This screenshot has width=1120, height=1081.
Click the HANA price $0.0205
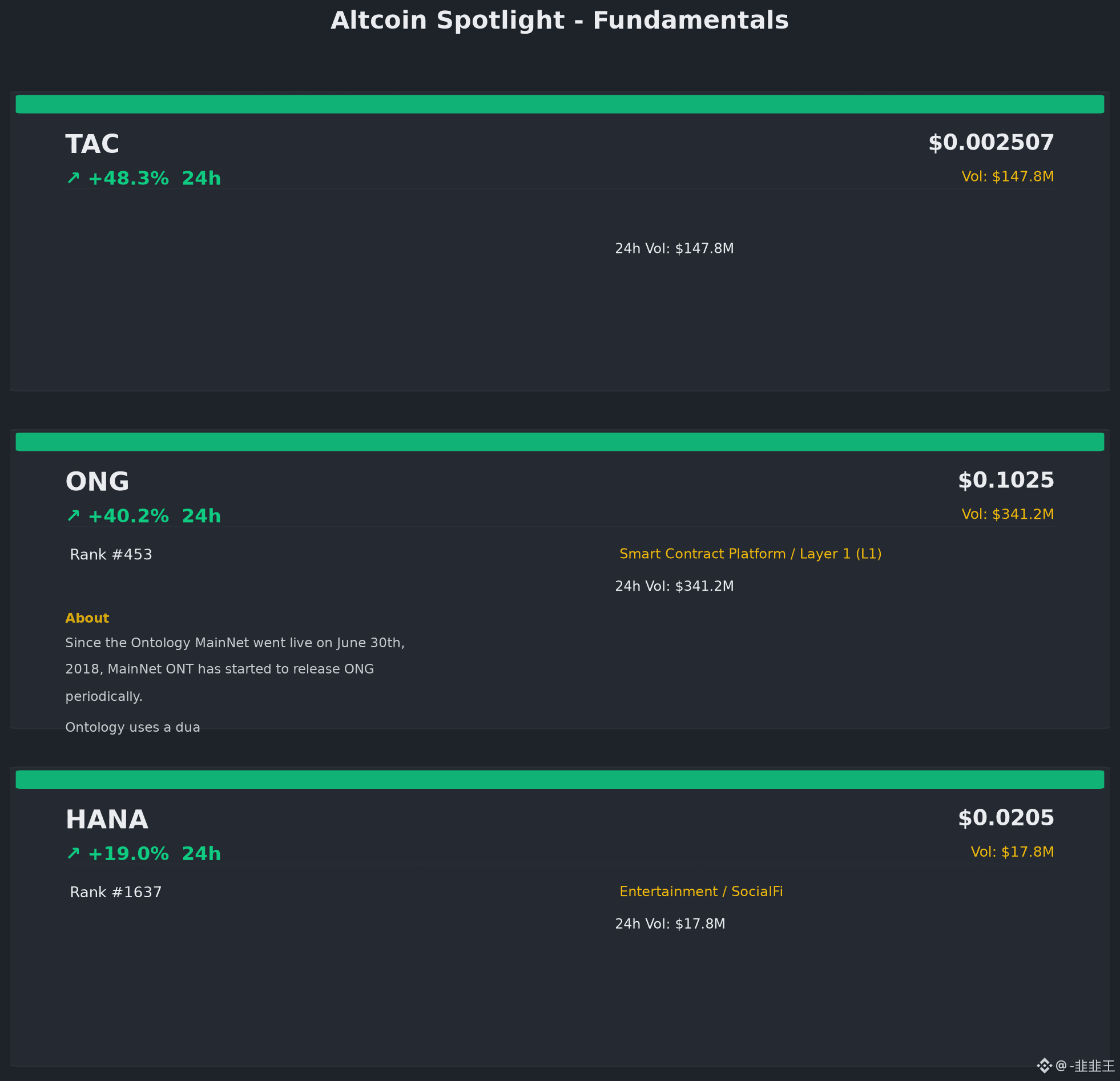1006,818
